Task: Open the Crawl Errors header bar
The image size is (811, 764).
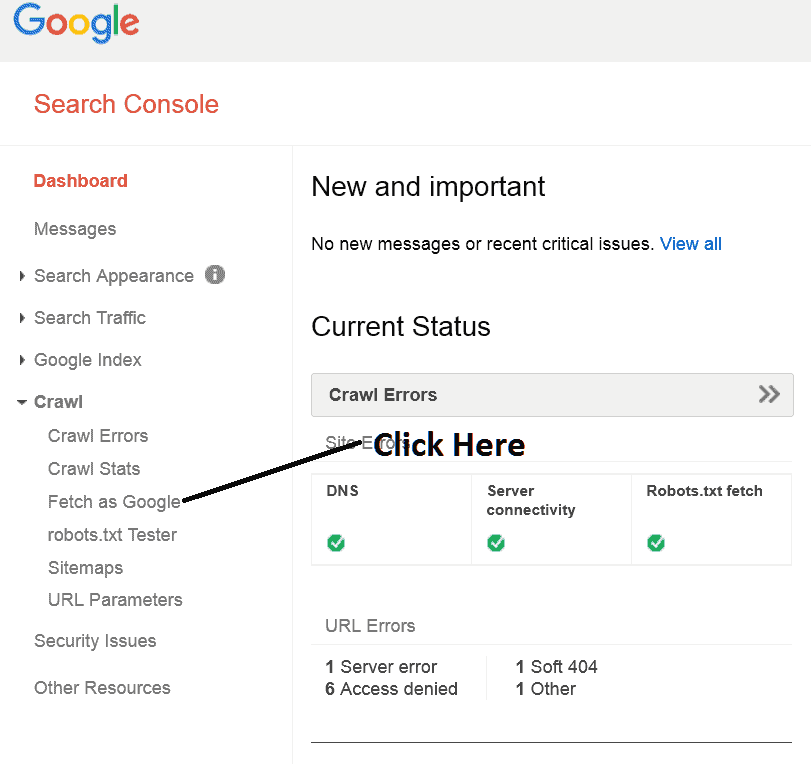Action: (x=540, y=395)
